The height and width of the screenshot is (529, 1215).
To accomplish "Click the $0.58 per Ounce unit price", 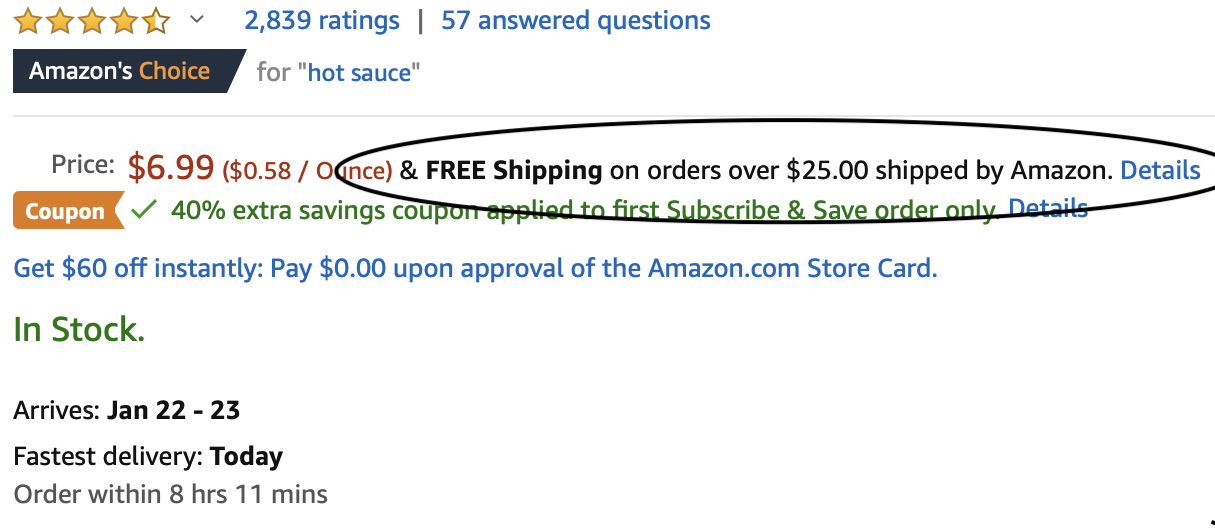I will coord(307,171).
